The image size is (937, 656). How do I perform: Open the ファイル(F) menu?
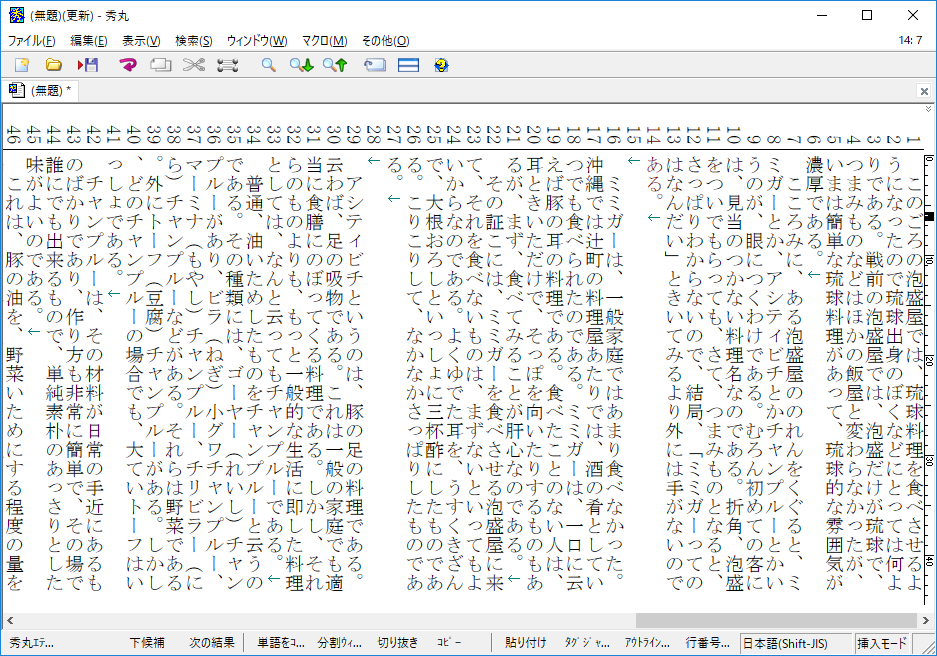pyautogui.click(x=31, y=41)
